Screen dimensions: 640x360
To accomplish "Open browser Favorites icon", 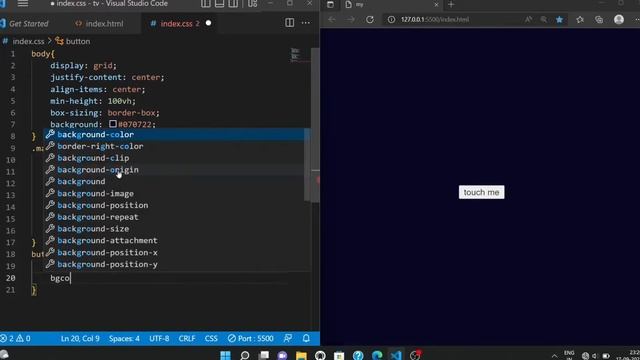I will pyautogui.click(x=580, y=20).
